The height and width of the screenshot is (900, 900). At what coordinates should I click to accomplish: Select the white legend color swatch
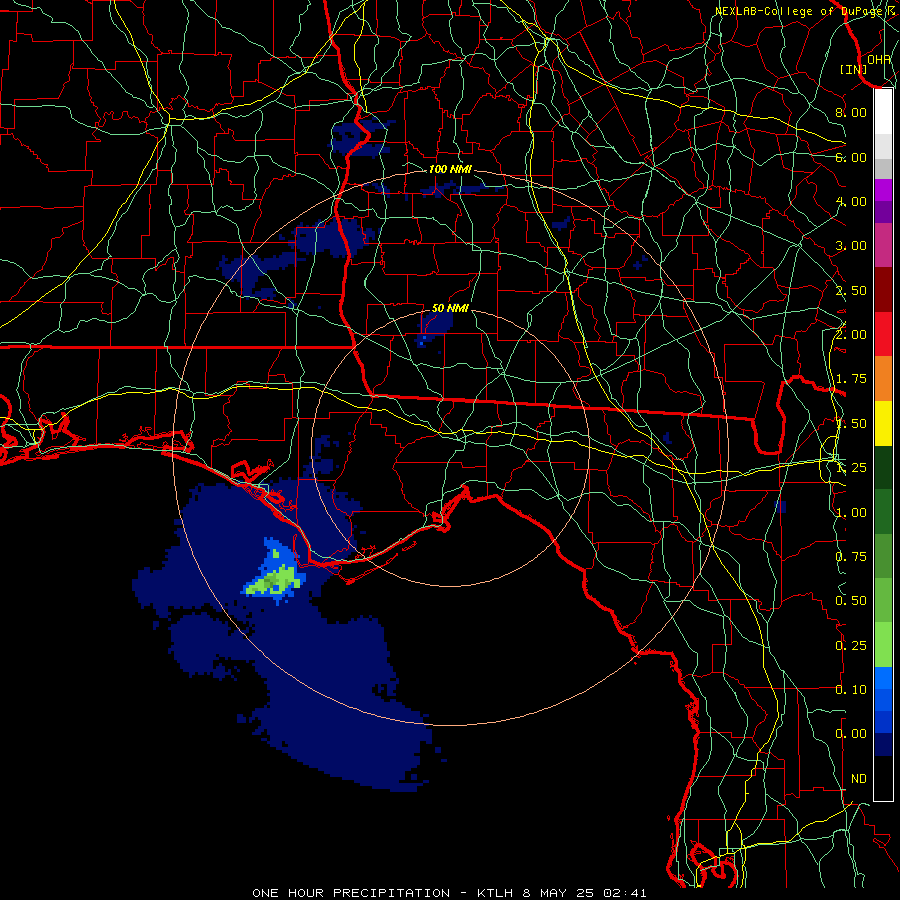883,112
